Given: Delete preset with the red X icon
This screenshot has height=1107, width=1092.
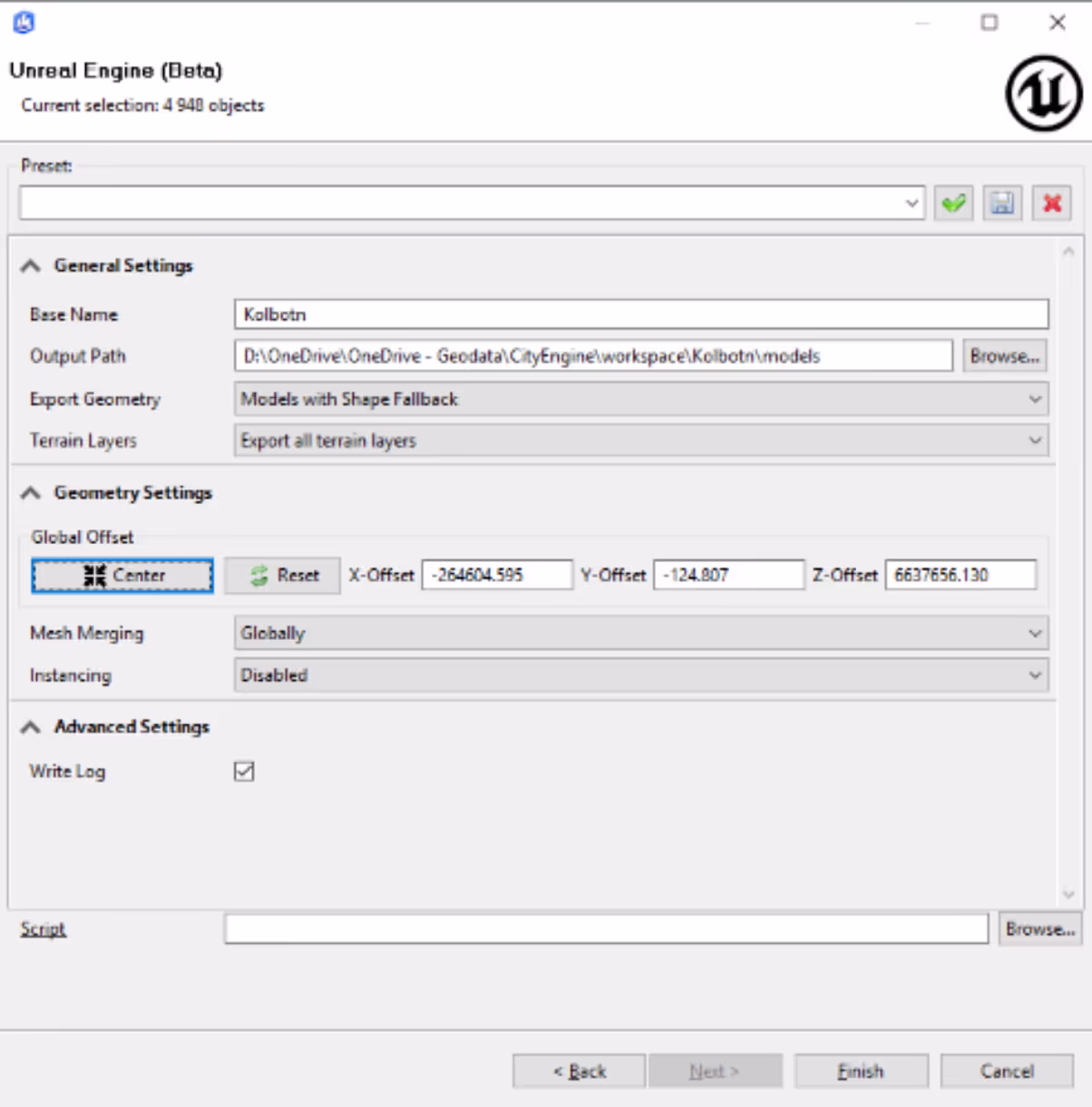Looking at the screenshot, I should click(1052, 203).
